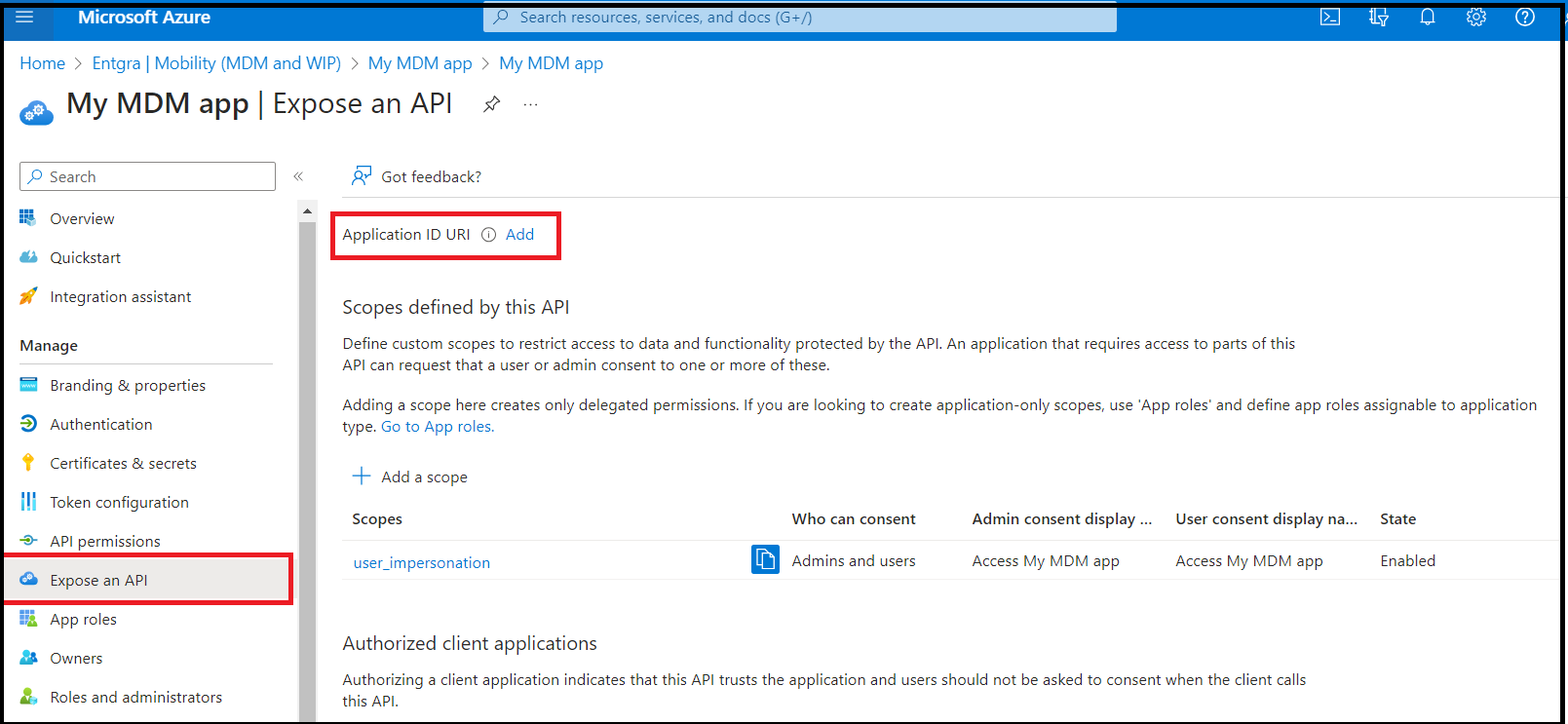Click the plus icon for Add a scope

(362, 476)
